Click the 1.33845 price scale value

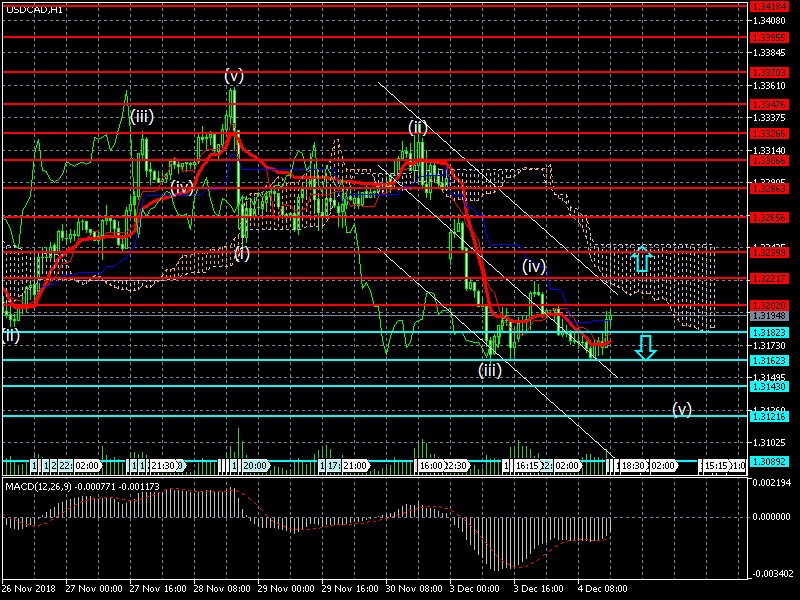pyautogui.click(x=769, y=53)
